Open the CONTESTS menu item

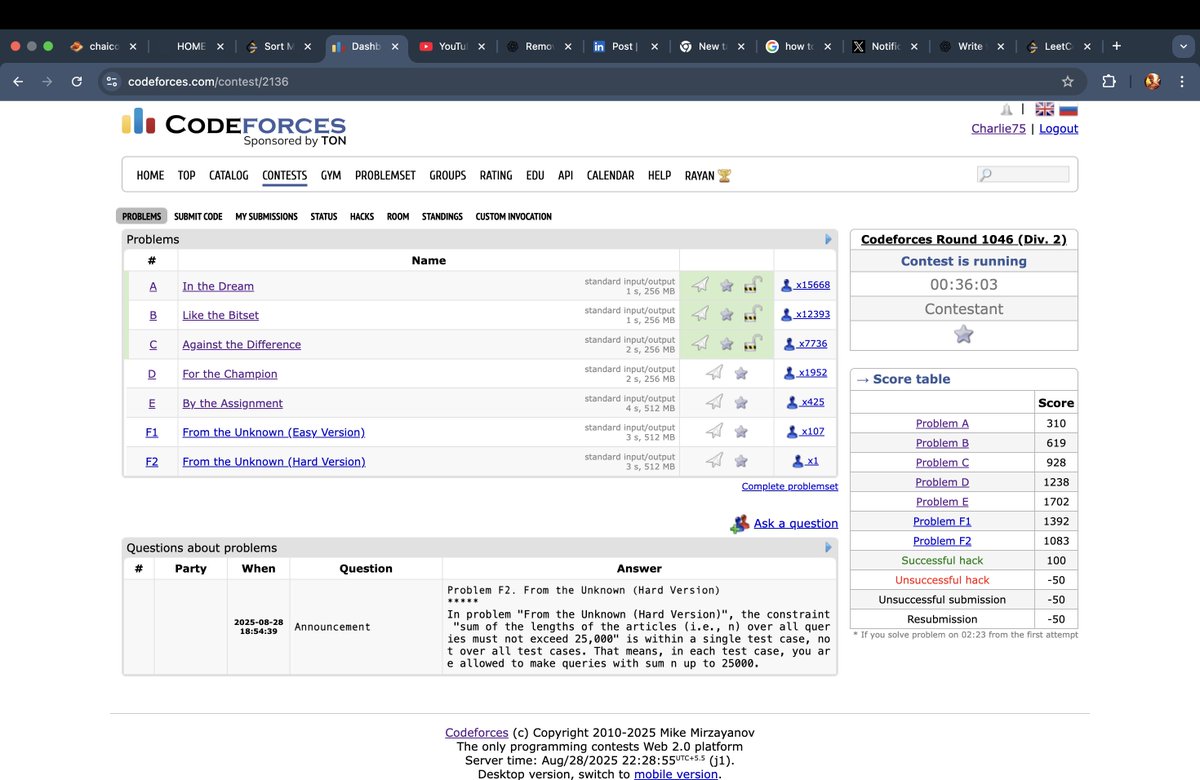tap(285, 175)
